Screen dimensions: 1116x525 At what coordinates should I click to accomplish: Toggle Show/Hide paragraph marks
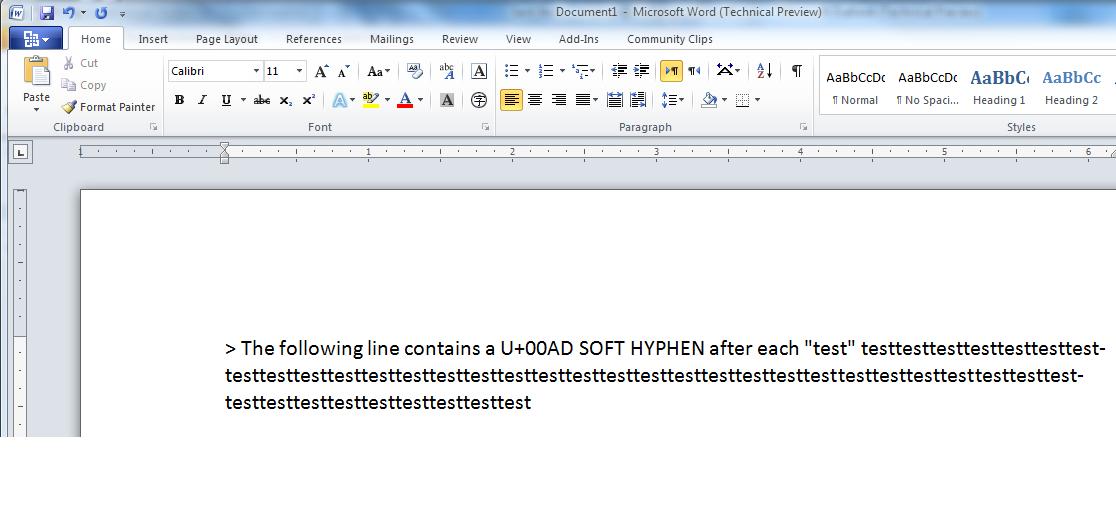[x=796, y=71]
